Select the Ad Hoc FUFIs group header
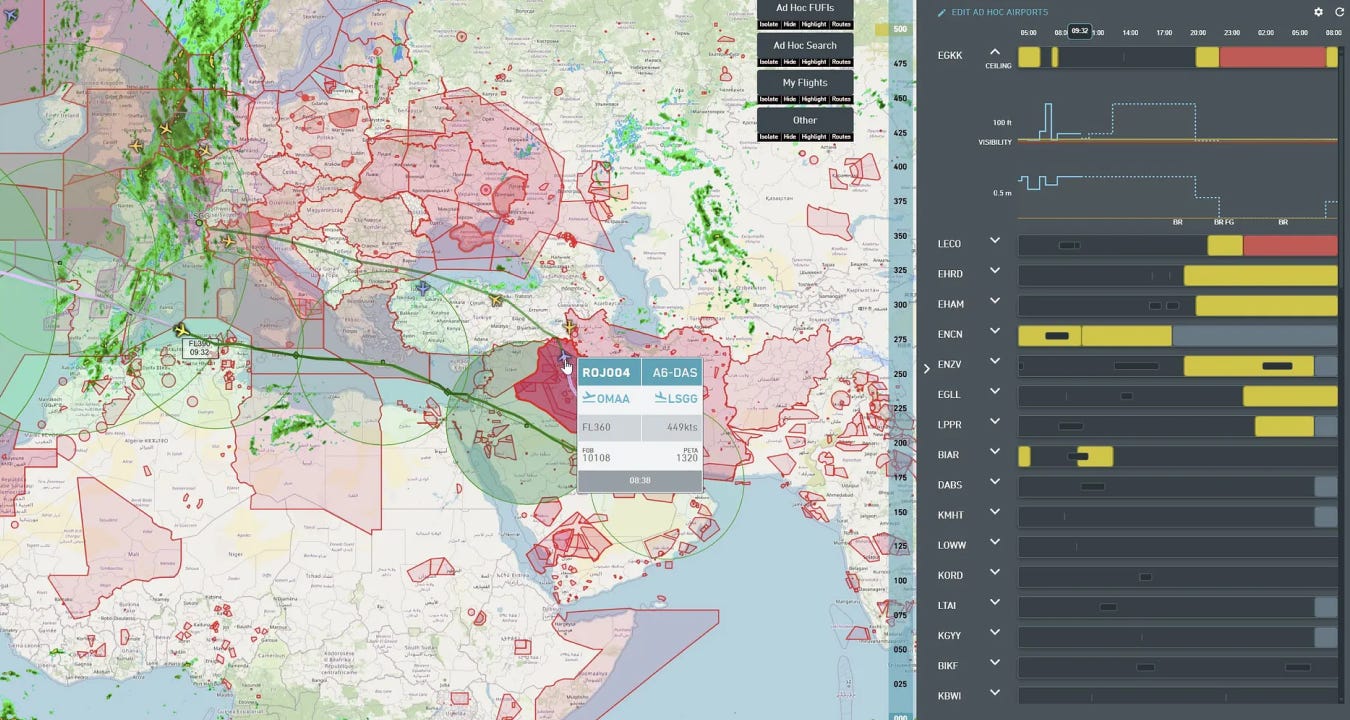This screenshot has height=720, width=1350. [x=805, y=8]
